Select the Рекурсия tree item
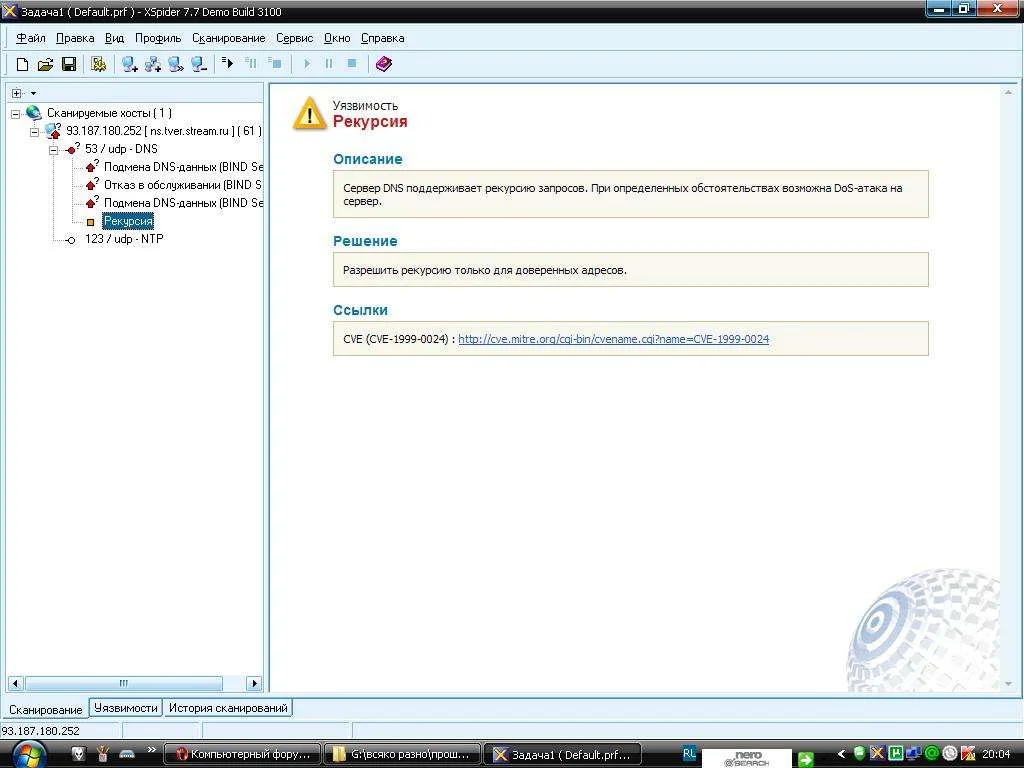 128,221
